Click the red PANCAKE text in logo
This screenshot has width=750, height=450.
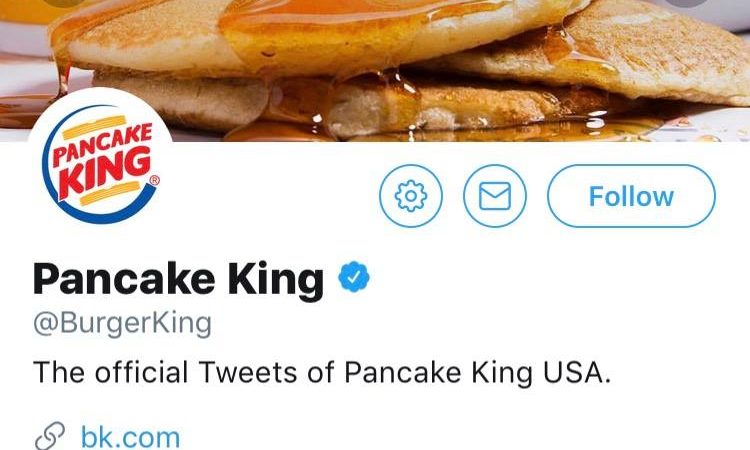coord(102,146)
